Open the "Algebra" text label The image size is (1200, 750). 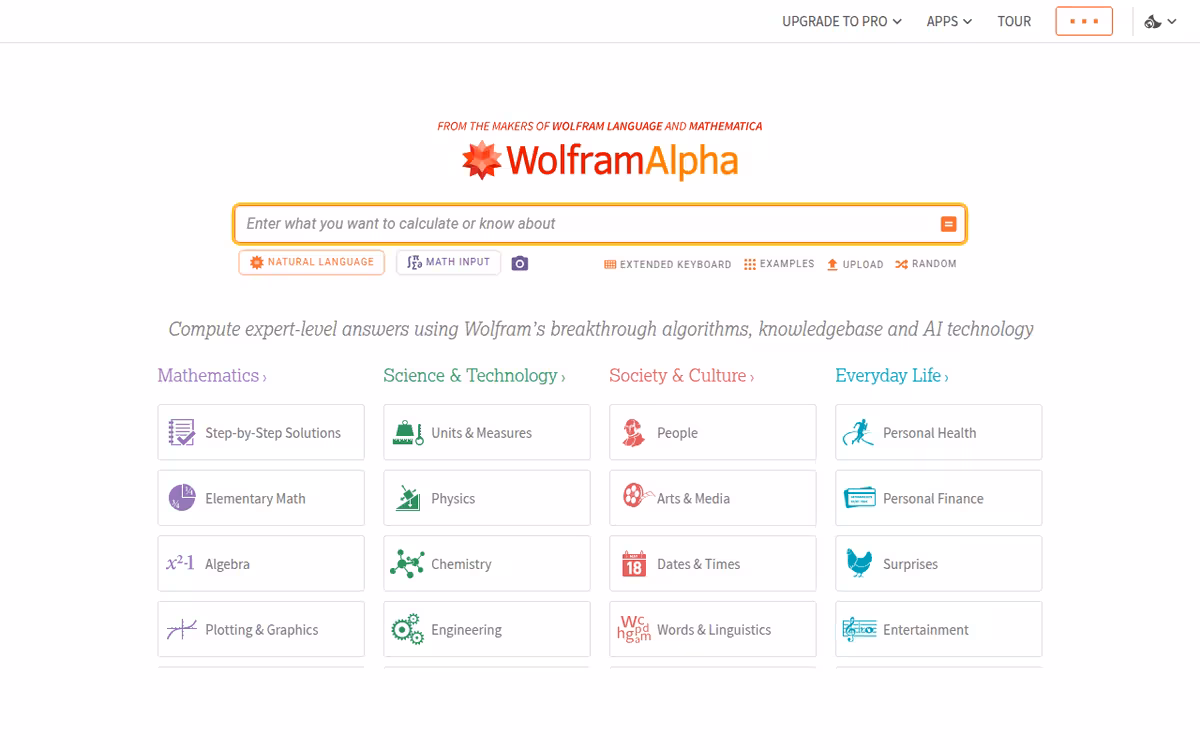[x=227, y=564]
